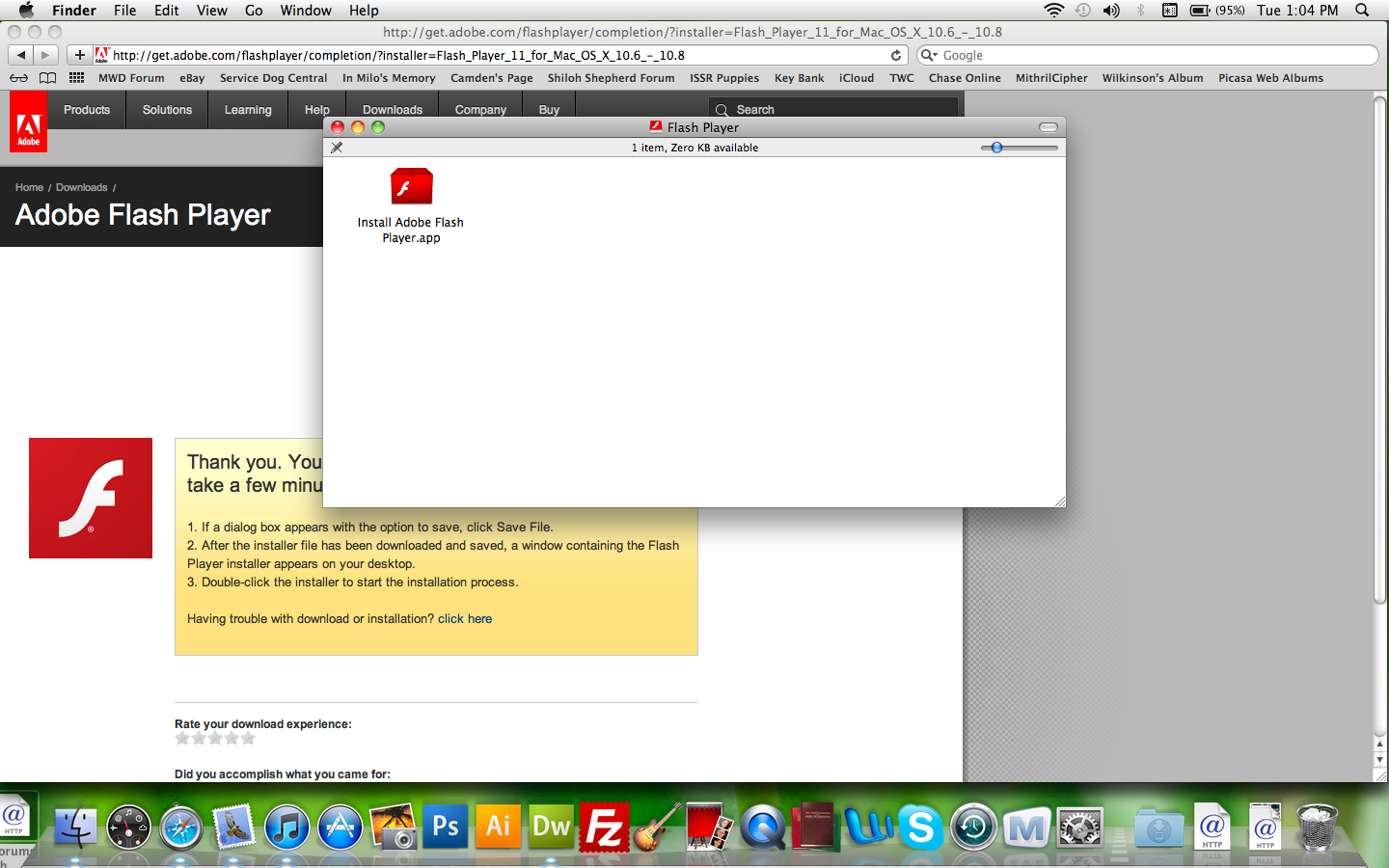Image resolution: width=1389 pixels, height=868 pixels.
Task: Launch Photo Booth from the Dock
Action: [x=710, y=827]
